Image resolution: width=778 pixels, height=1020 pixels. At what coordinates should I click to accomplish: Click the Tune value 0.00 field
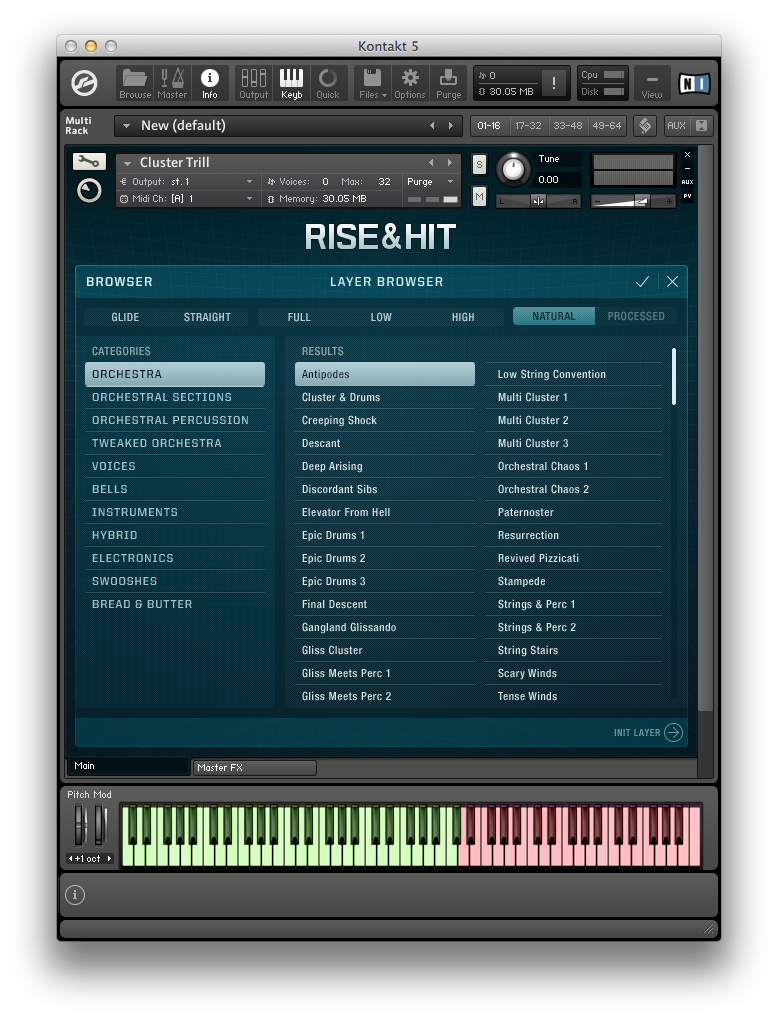558,180
